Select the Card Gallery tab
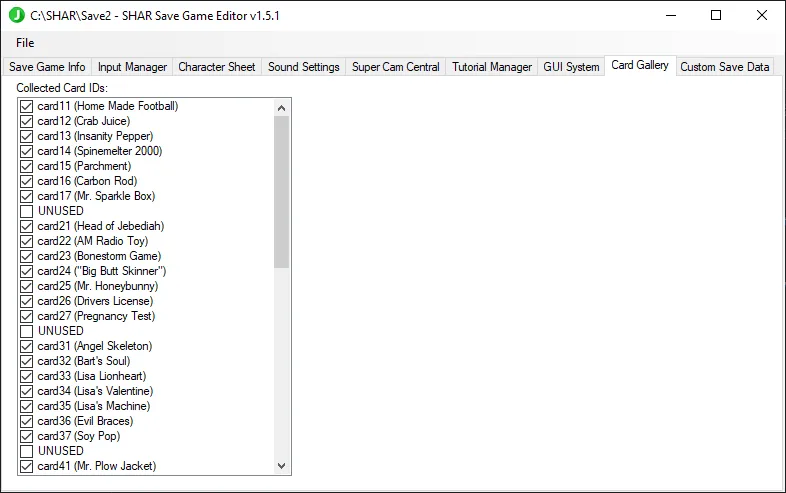The image size is (786, 493). click(640, 65)
